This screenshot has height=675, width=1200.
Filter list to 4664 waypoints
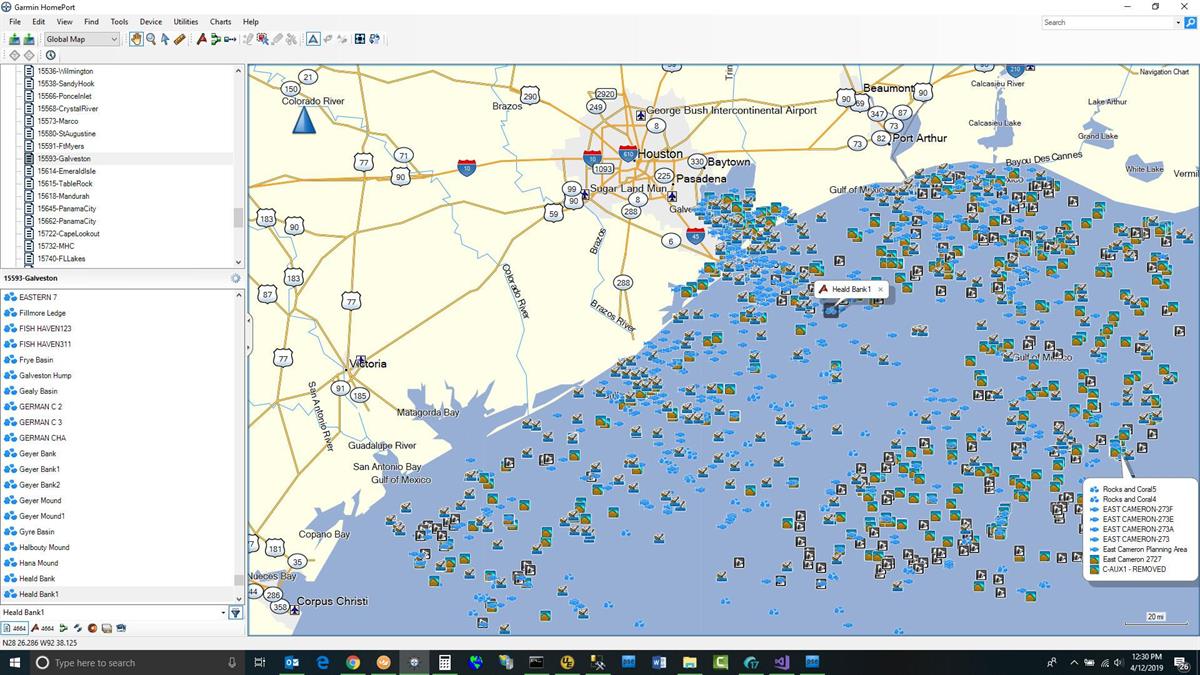click(x=42, y=628)
